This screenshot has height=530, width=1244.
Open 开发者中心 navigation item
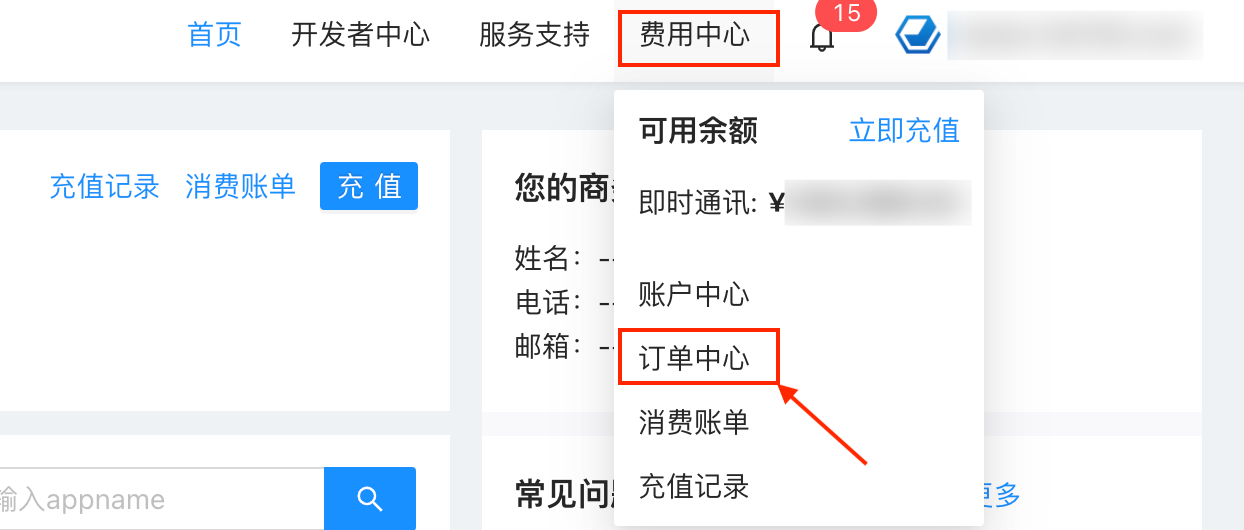(360, 35)
